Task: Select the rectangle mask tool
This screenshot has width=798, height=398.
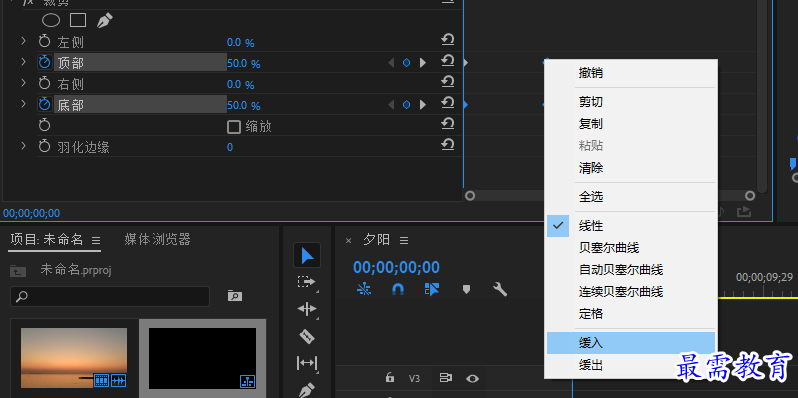Action: click(77, 20)
